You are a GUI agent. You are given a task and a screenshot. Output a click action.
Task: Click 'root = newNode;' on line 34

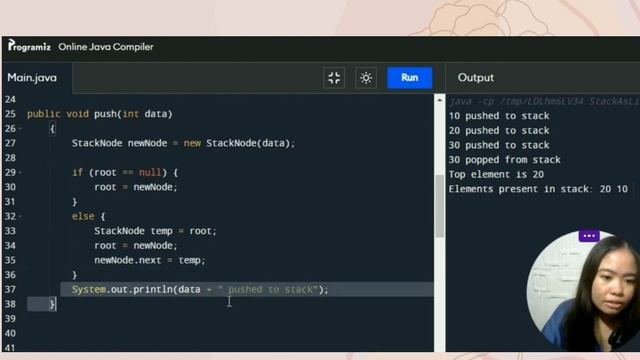tap(136, 246)
